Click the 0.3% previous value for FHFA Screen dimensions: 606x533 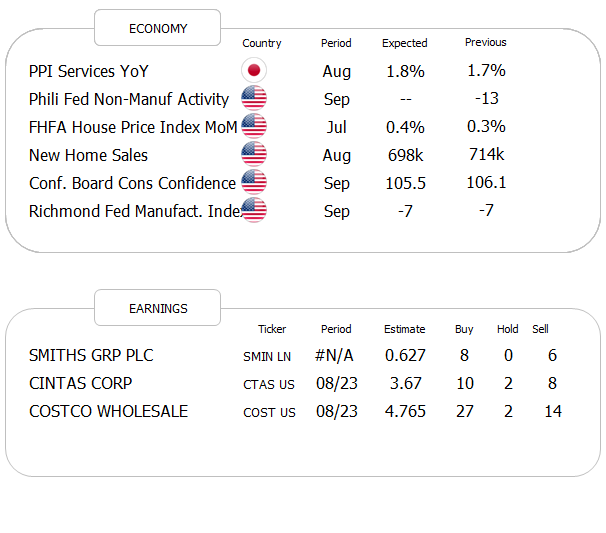pyautogui.click(x=486, y=126)
